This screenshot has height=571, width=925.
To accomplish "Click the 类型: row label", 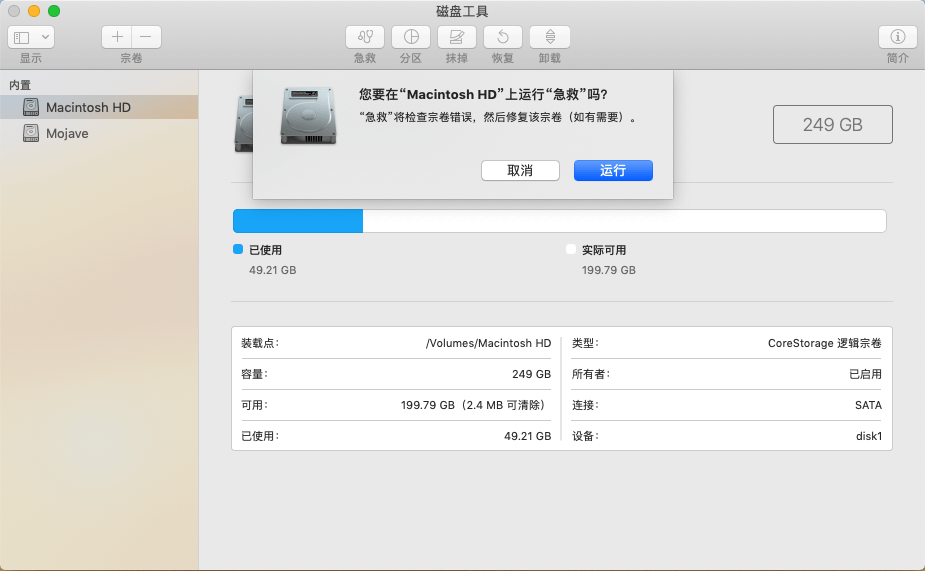I will point(585,343).
